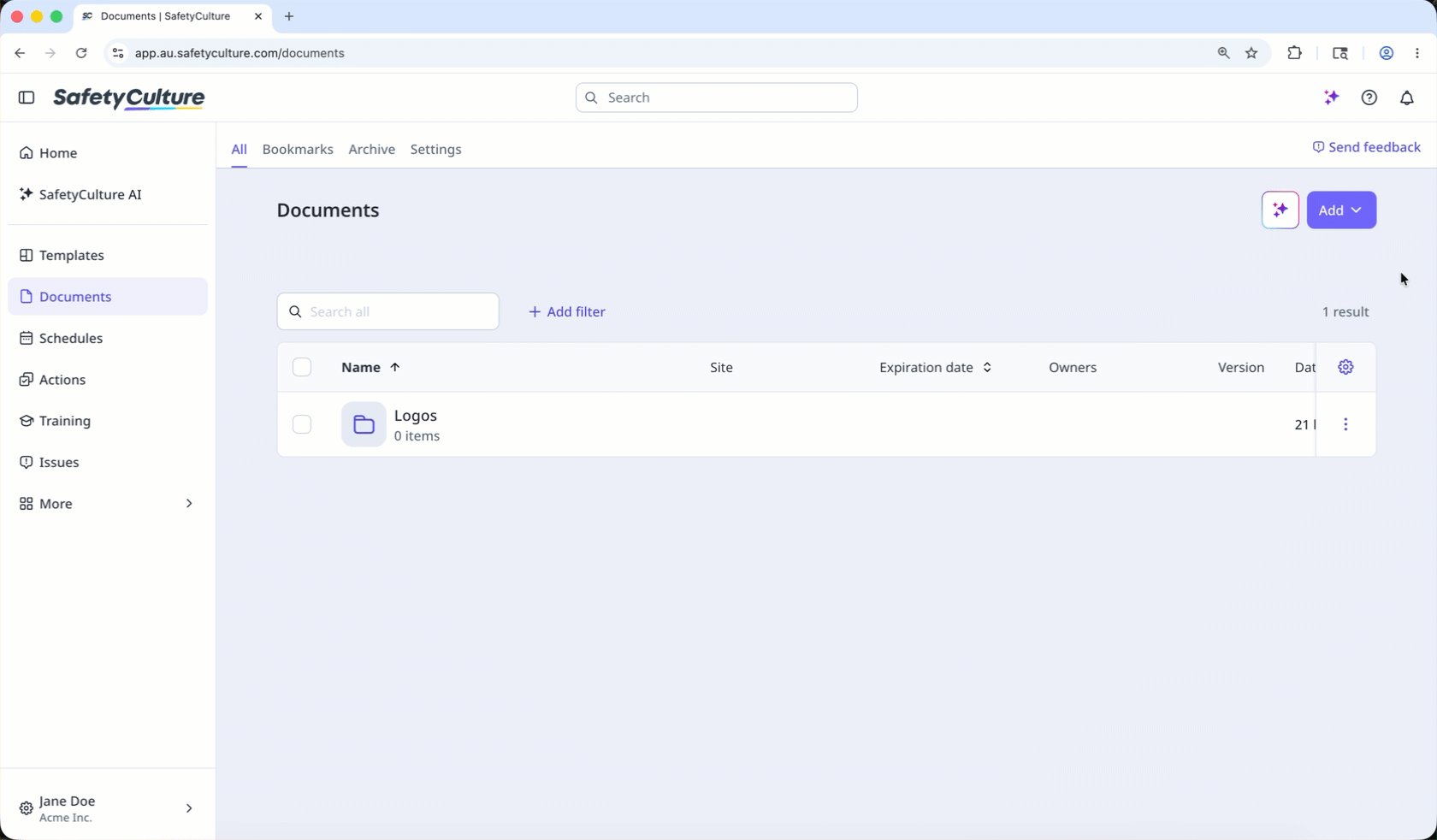Open the notifications bell
Screen dimensions: 1437x840
[x=1407, y=98]
